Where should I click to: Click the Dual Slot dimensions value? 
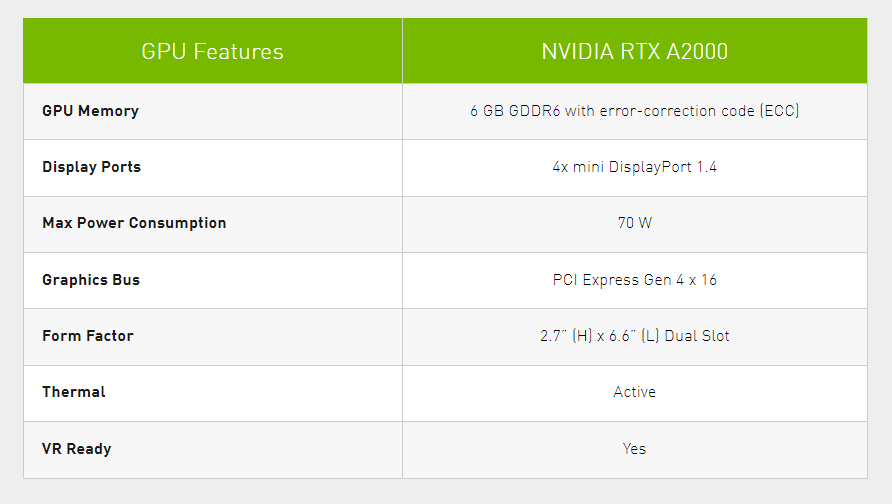pyautogui.click(x=634, y=336)
